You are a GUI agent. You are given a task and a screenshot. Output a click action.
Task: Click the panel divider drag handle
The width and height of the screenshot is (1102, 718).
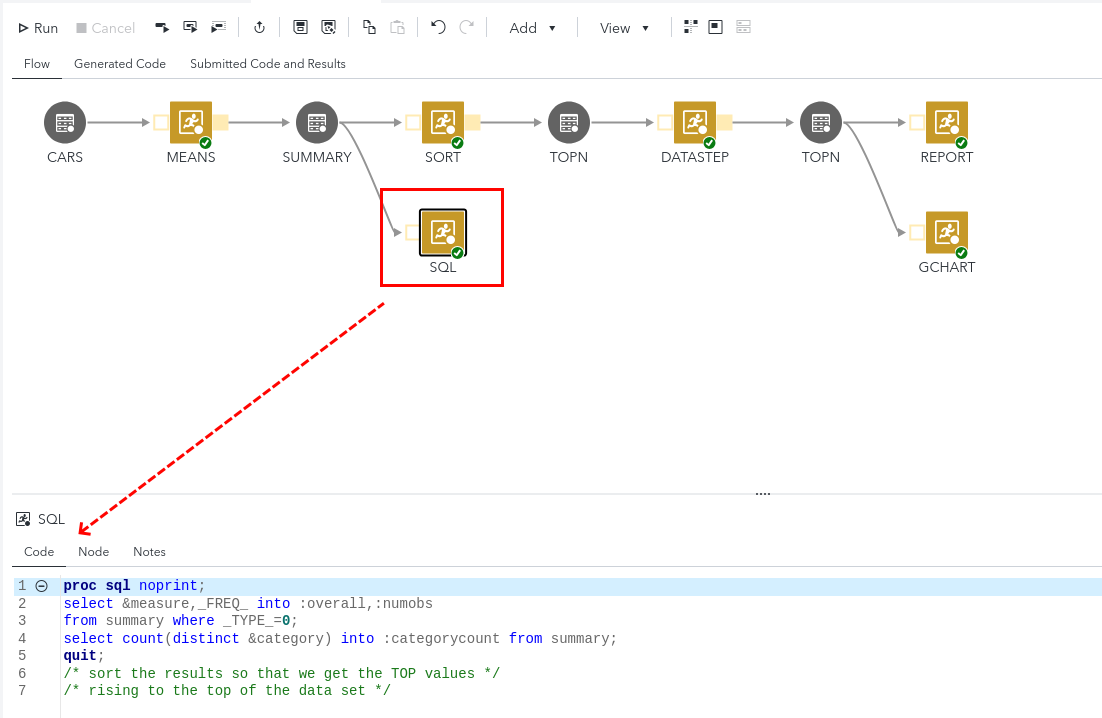pos(763,494)
